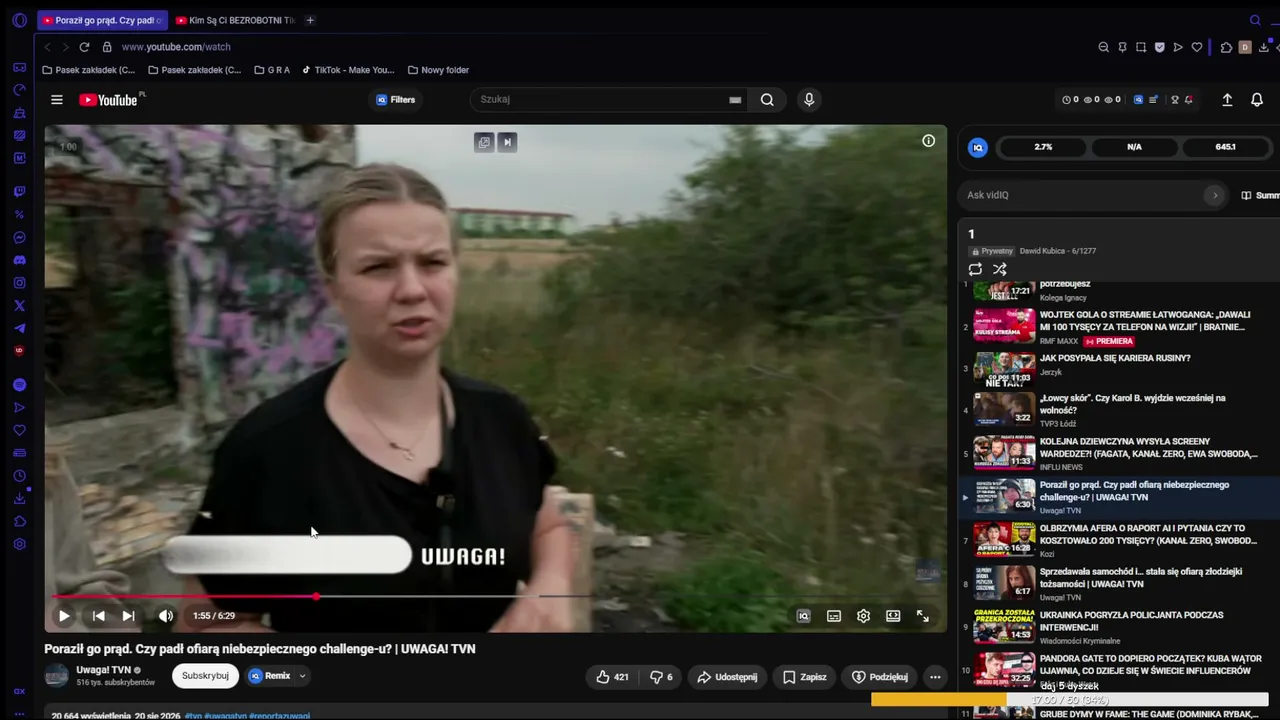The height and width of the screenshot is (720, 1280).
Task: Open browser downloads icon
Action: pyautogui.click(x=1264, y=47)
